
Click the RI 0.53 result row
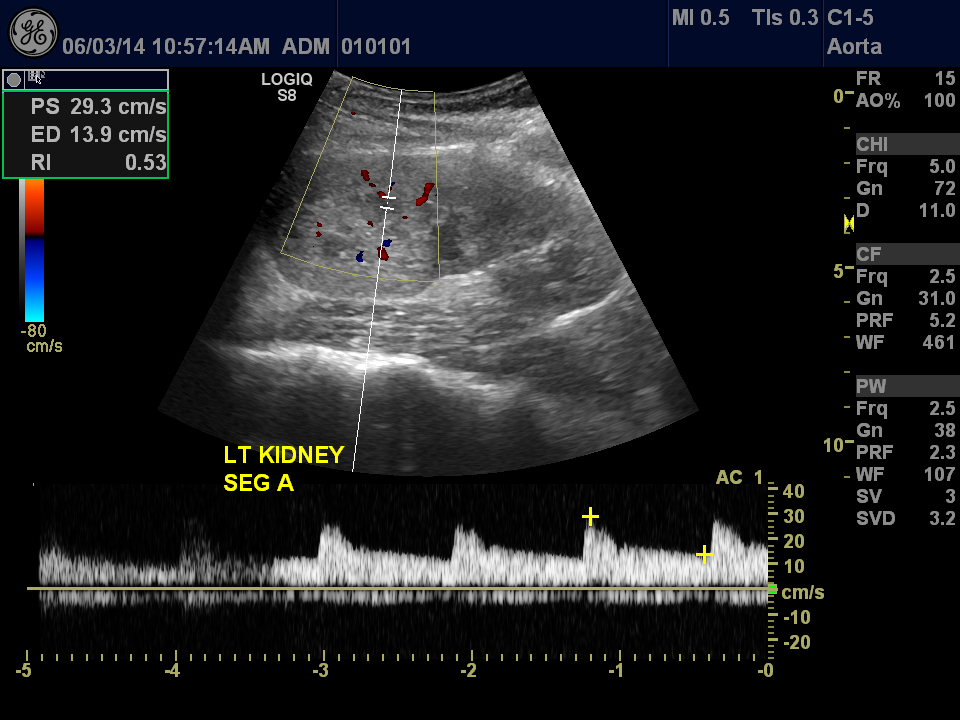pos(98,162)
